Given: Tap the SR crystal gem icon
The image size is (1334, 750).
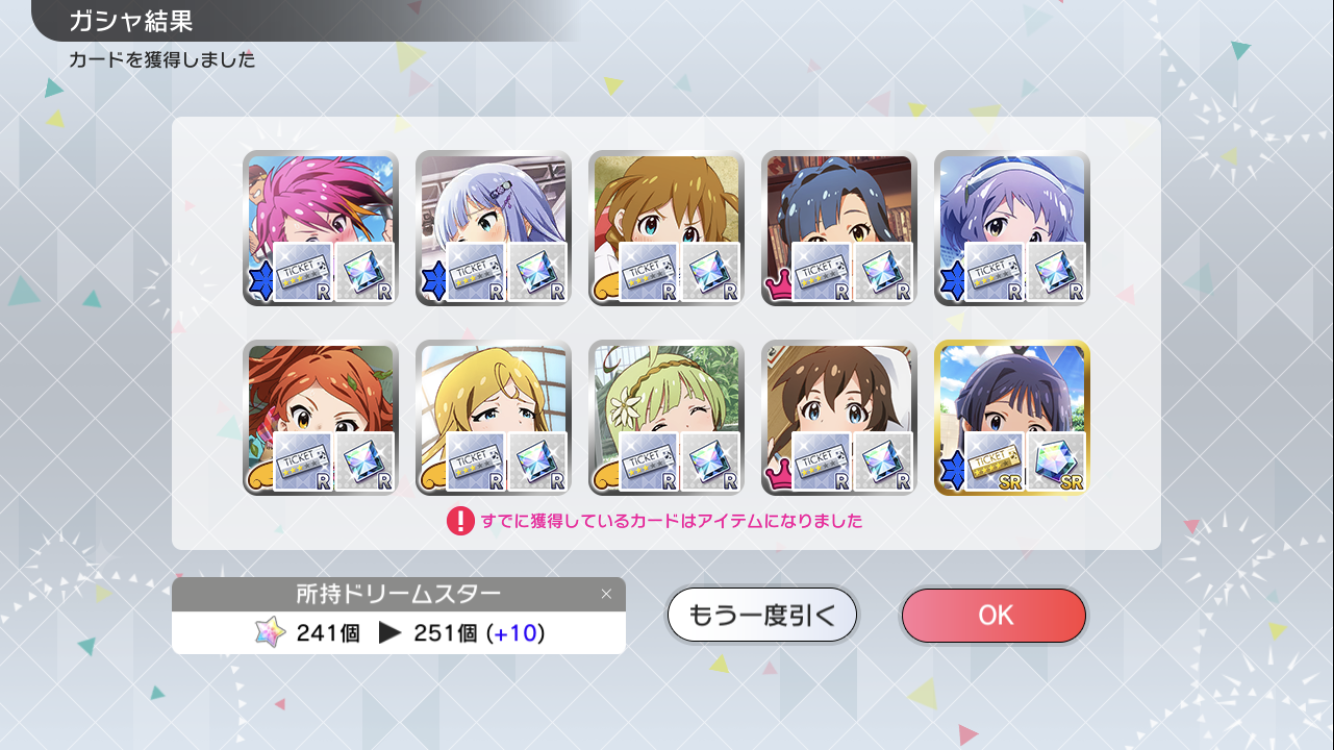Looking at the screenshot, I should (x=1056, y=461).
